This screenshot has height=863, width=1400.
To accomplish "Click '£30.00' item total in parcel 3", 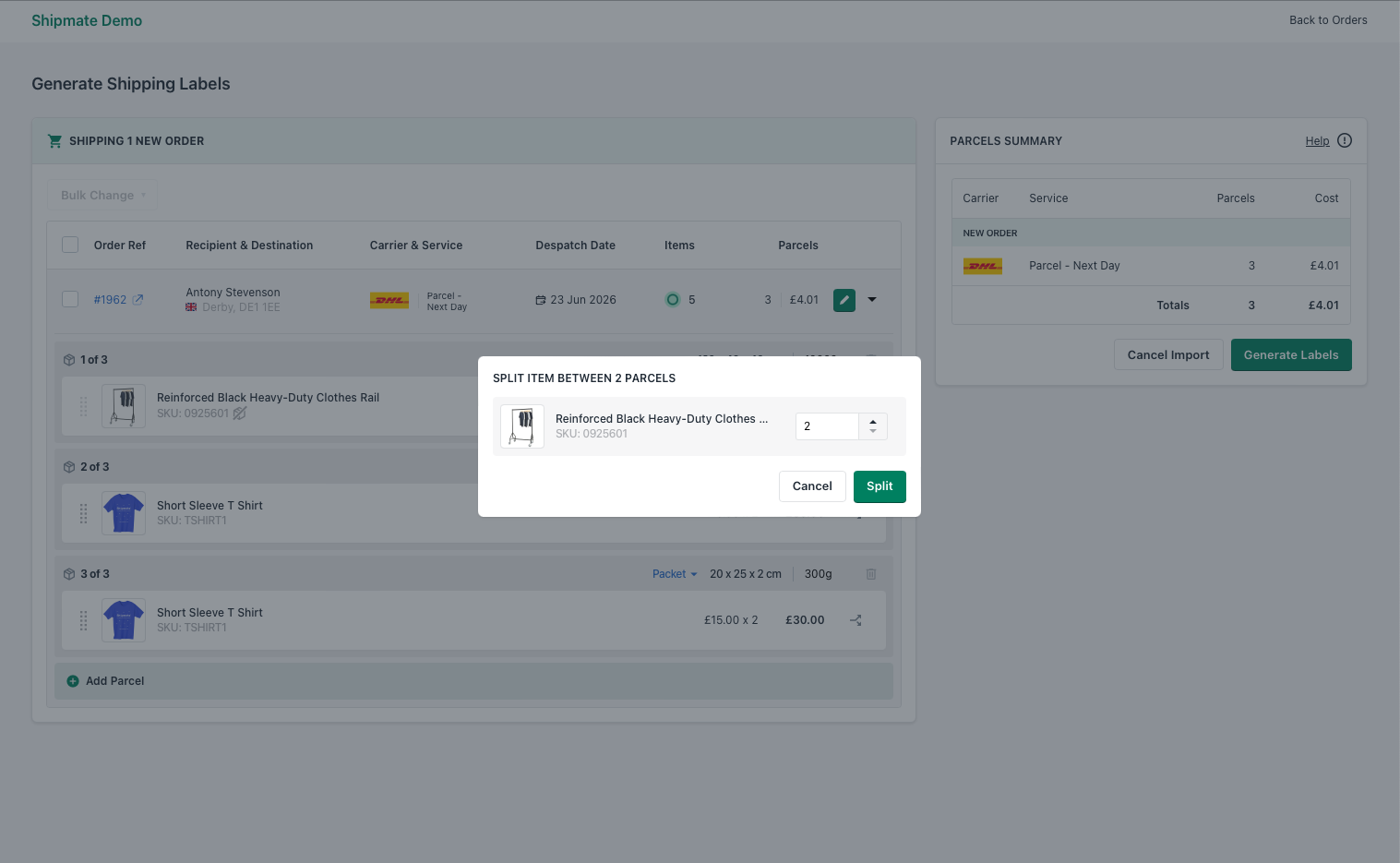I will (805, 620).
